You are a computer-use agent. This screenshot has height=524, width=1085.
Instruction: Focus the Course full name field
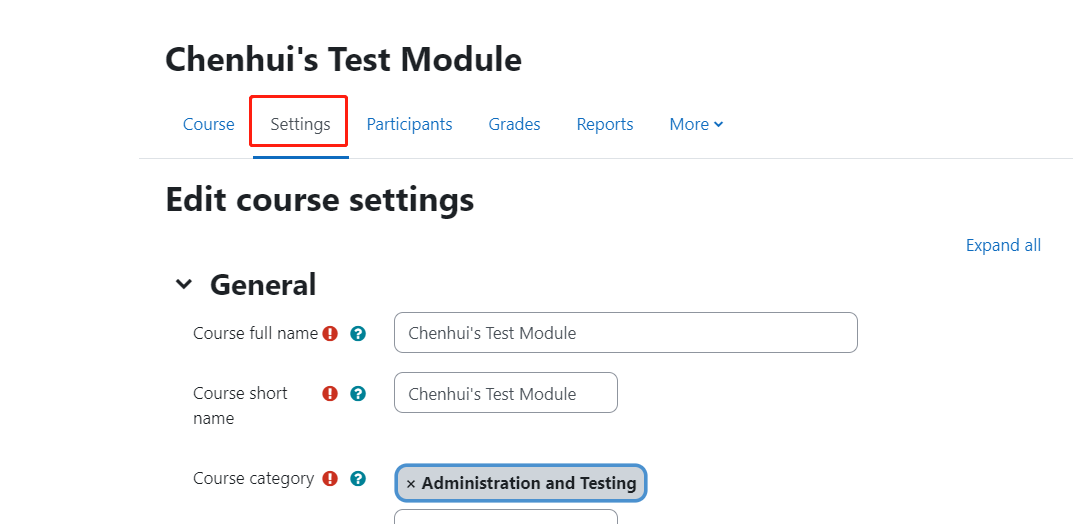[x=625, y=333]
